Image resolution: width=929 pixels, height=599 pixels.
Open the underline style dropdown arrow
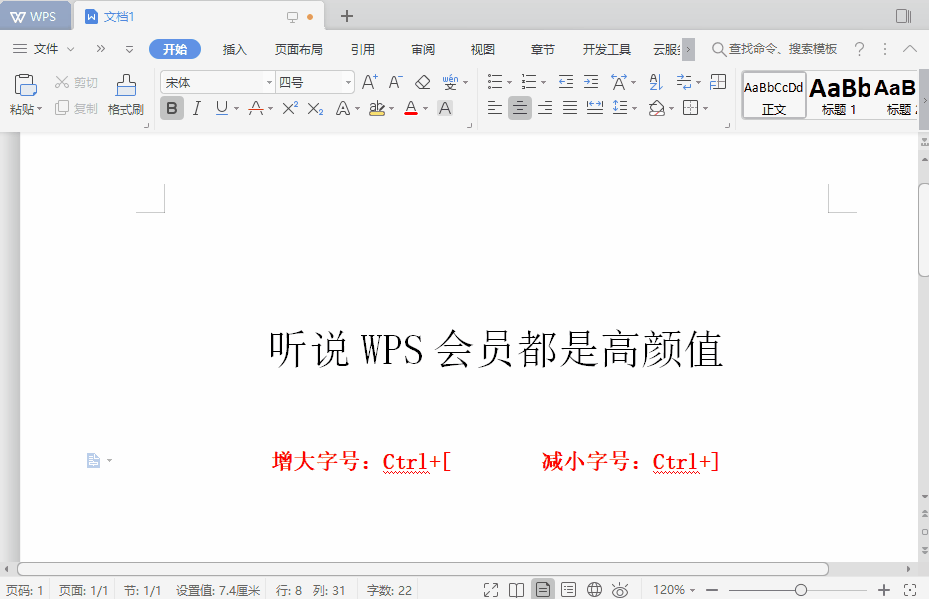(236, 108)
